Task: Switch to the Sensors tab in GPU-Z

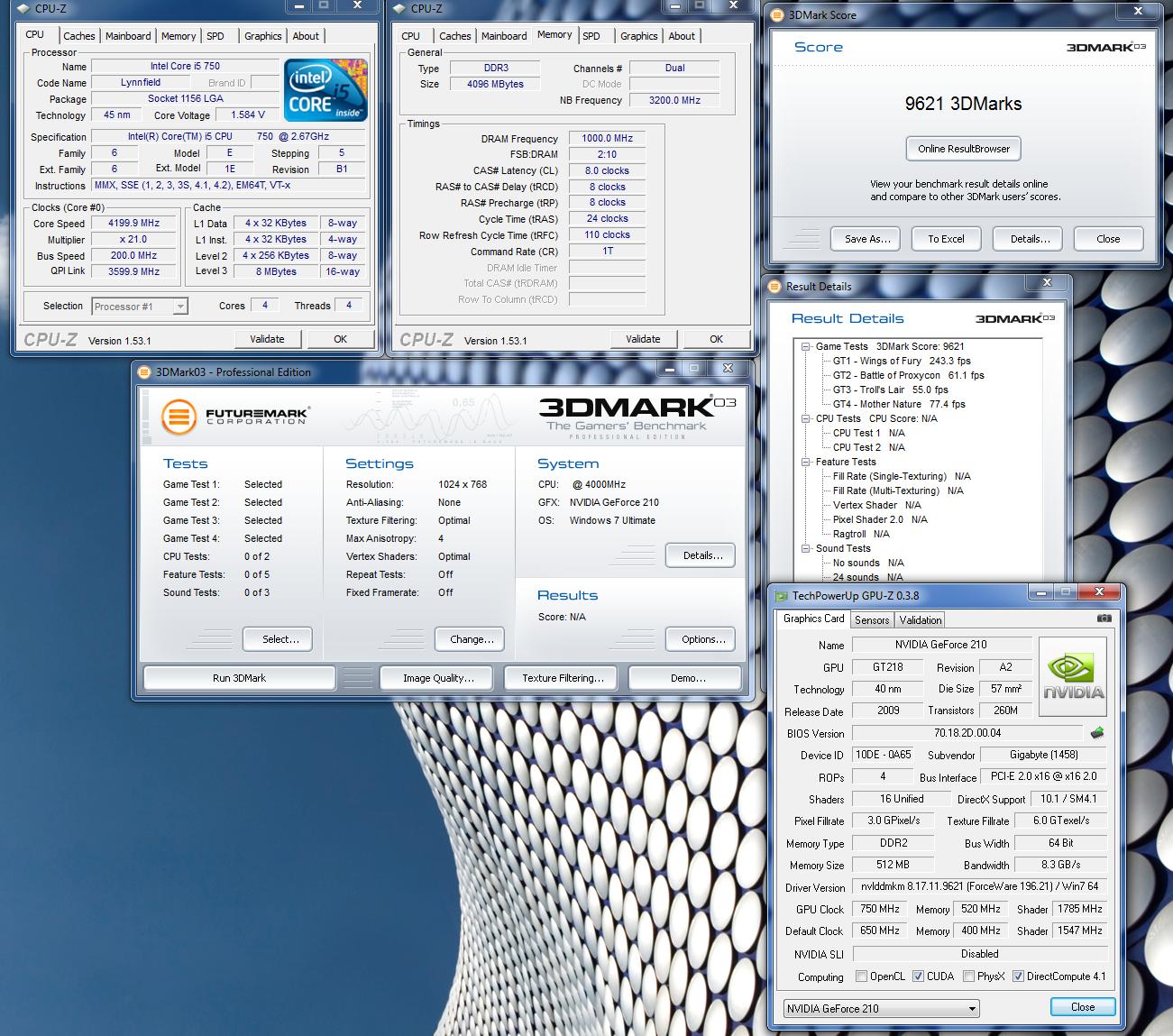Action: 872,619
